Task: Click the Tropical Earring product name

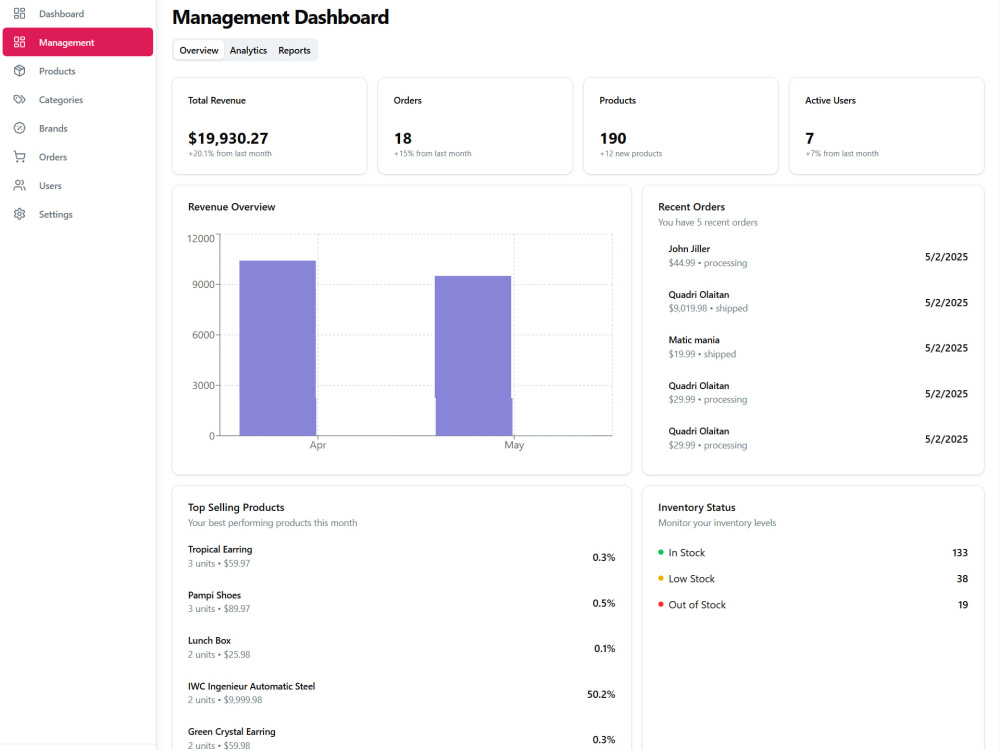Action: (x=220, y=549)
